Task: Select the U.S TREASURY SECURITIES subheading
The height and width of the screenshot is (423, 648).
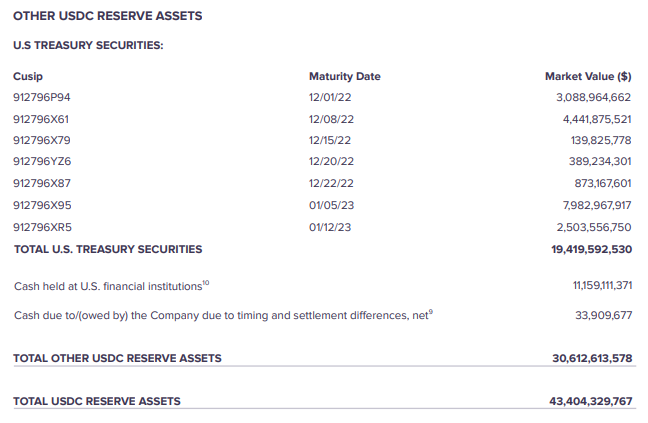Action: (x=88, y=45)
